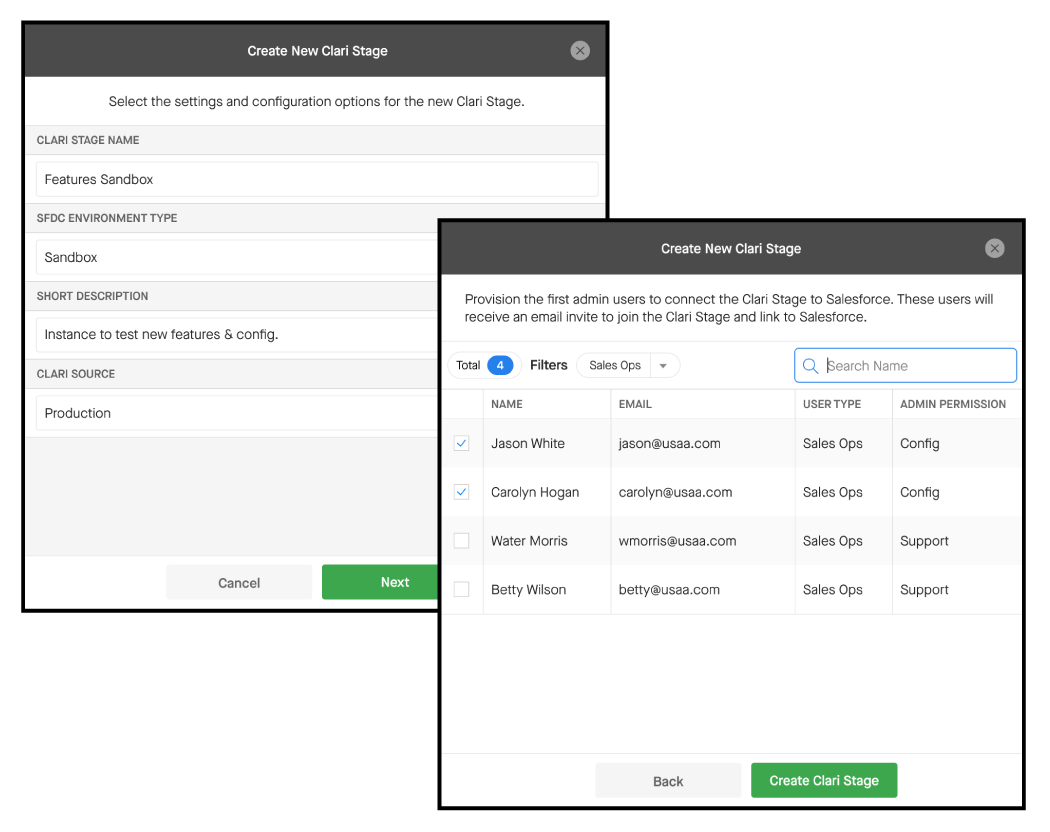1050x832 pixels.
Task: Click the Cancel button
Action: [239, 583]
